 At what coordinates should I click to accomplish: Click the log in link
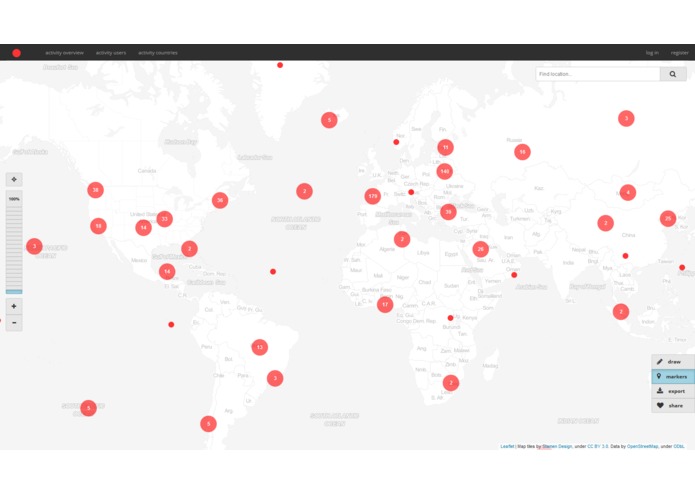point(652,53)
